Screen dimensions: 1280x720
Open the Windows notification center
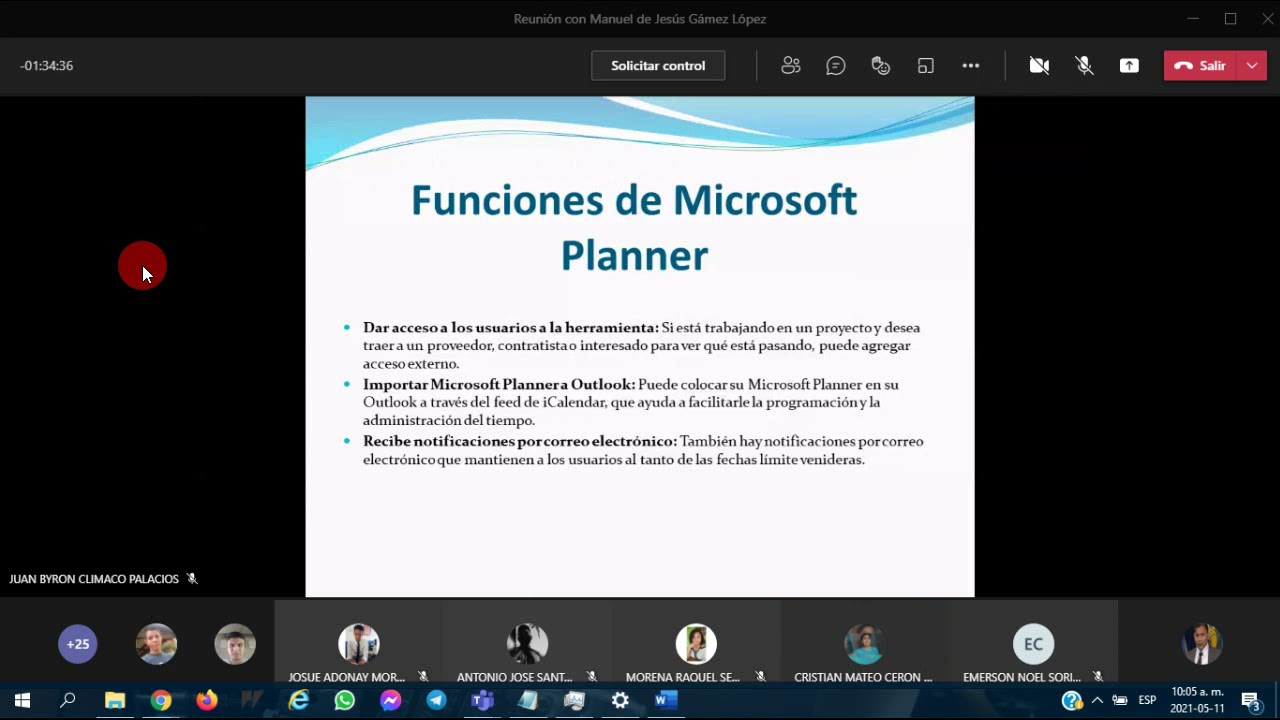(x=1250, y=701)
